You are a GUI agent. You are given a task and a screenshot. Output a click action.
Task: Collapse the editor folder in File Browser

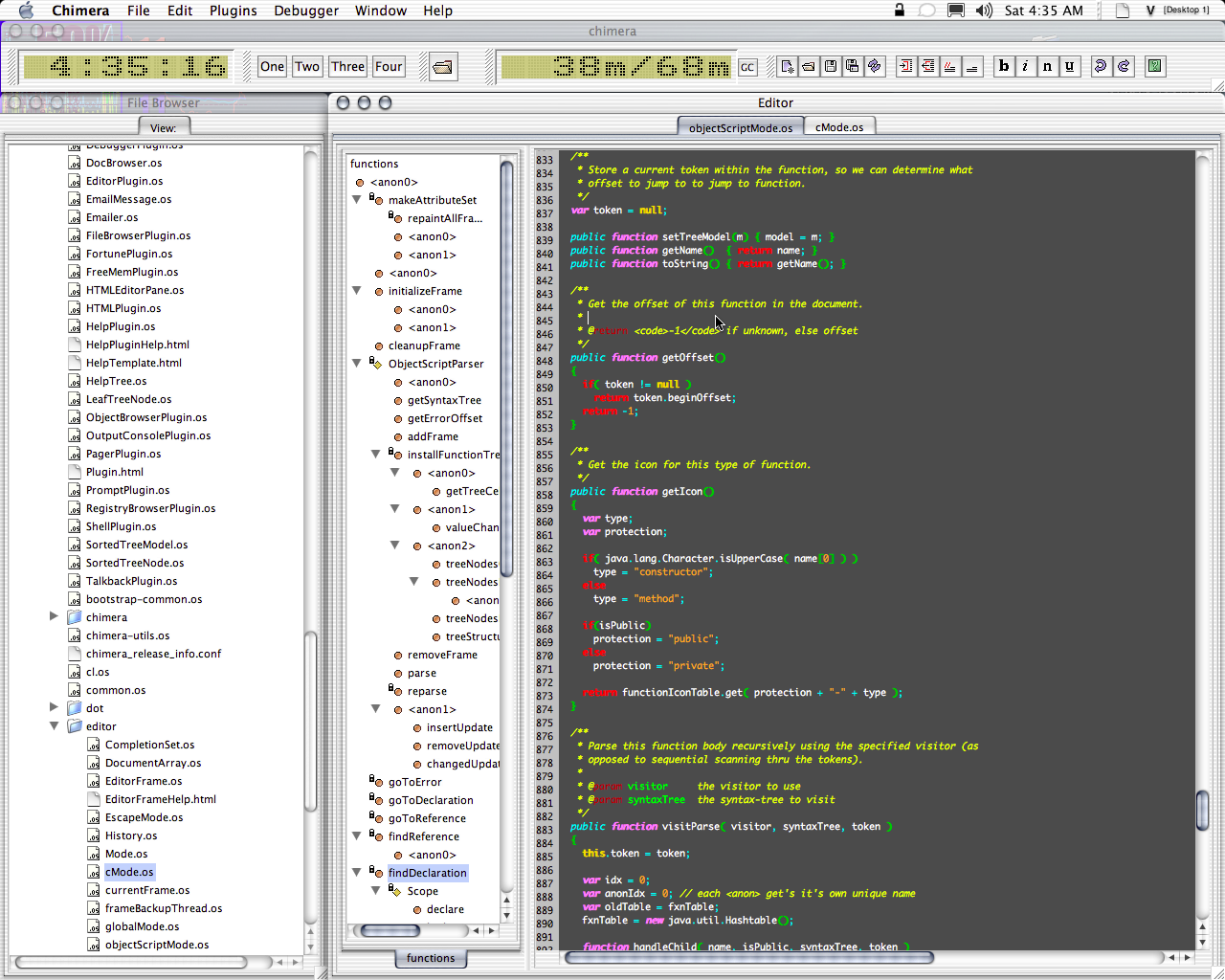[55, 726]
